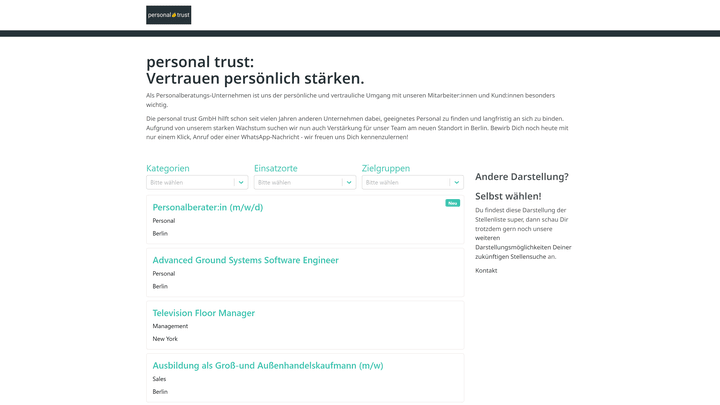This screenshot has height=405, width=720.
Task: Click the Einsatzorte filter label
Action: 276,168
